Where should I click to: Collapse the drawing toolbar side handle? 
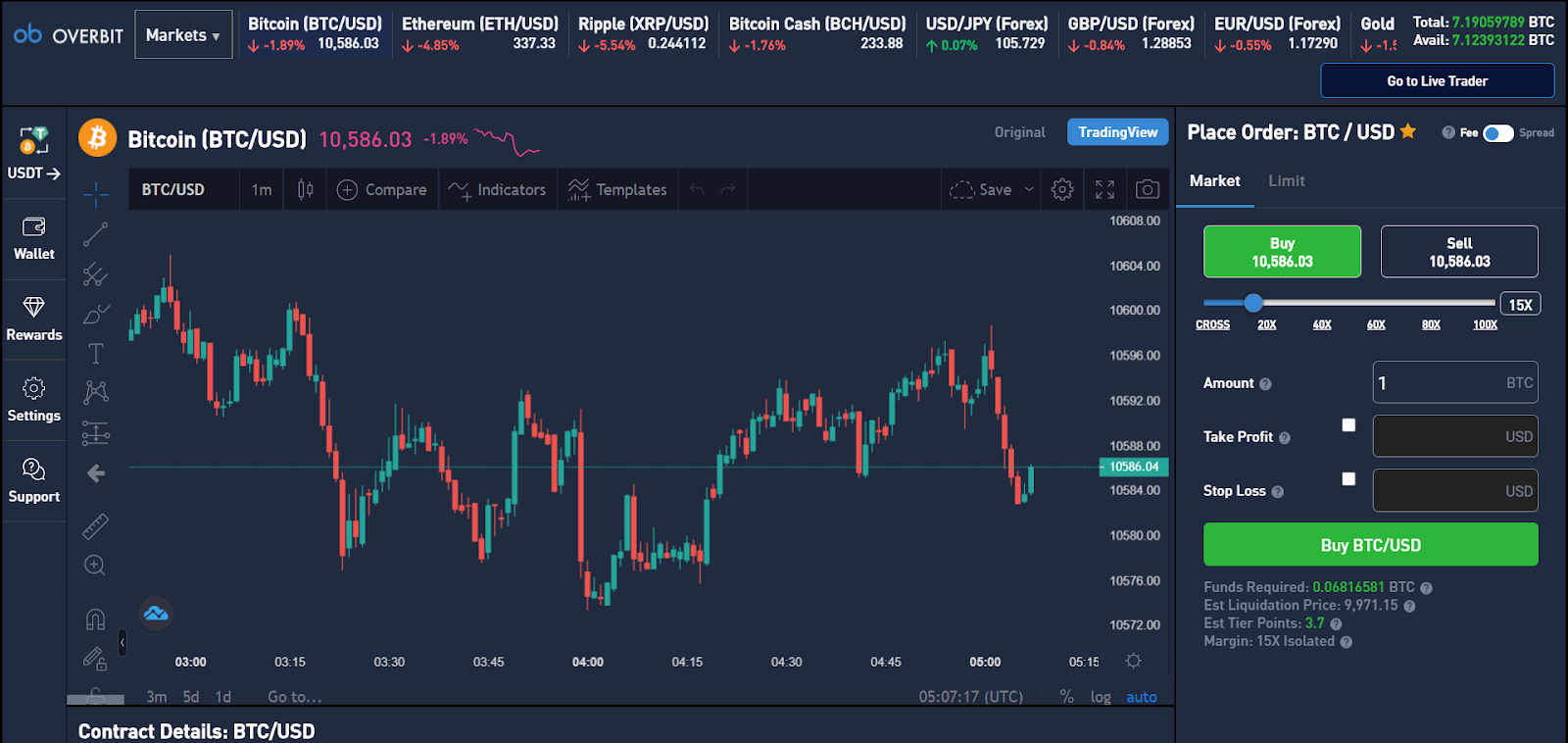(x=122, y=642)
